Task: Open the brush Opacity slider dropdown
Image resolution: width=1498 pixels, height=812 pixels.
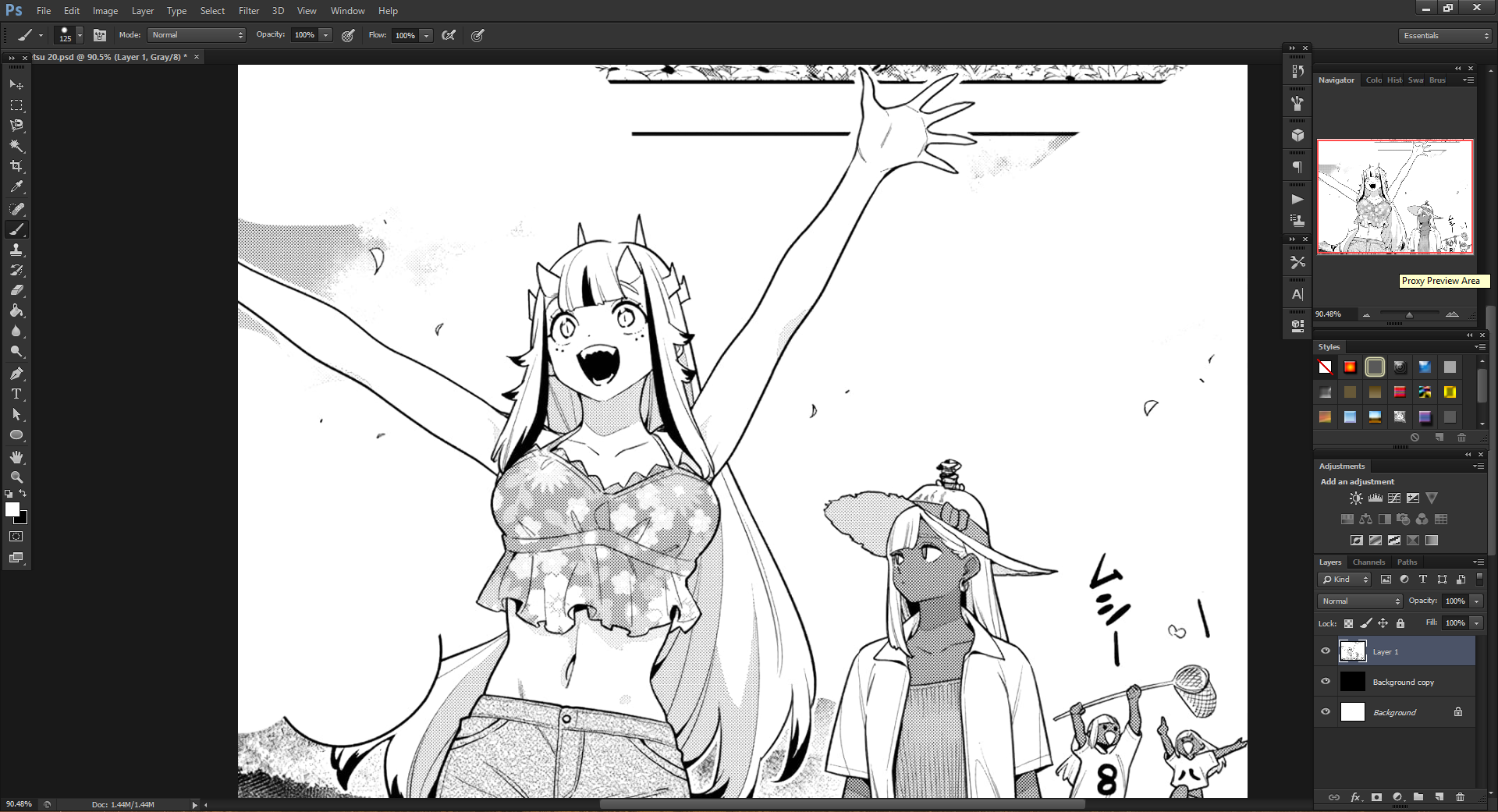Action: (x=325, y=35)
